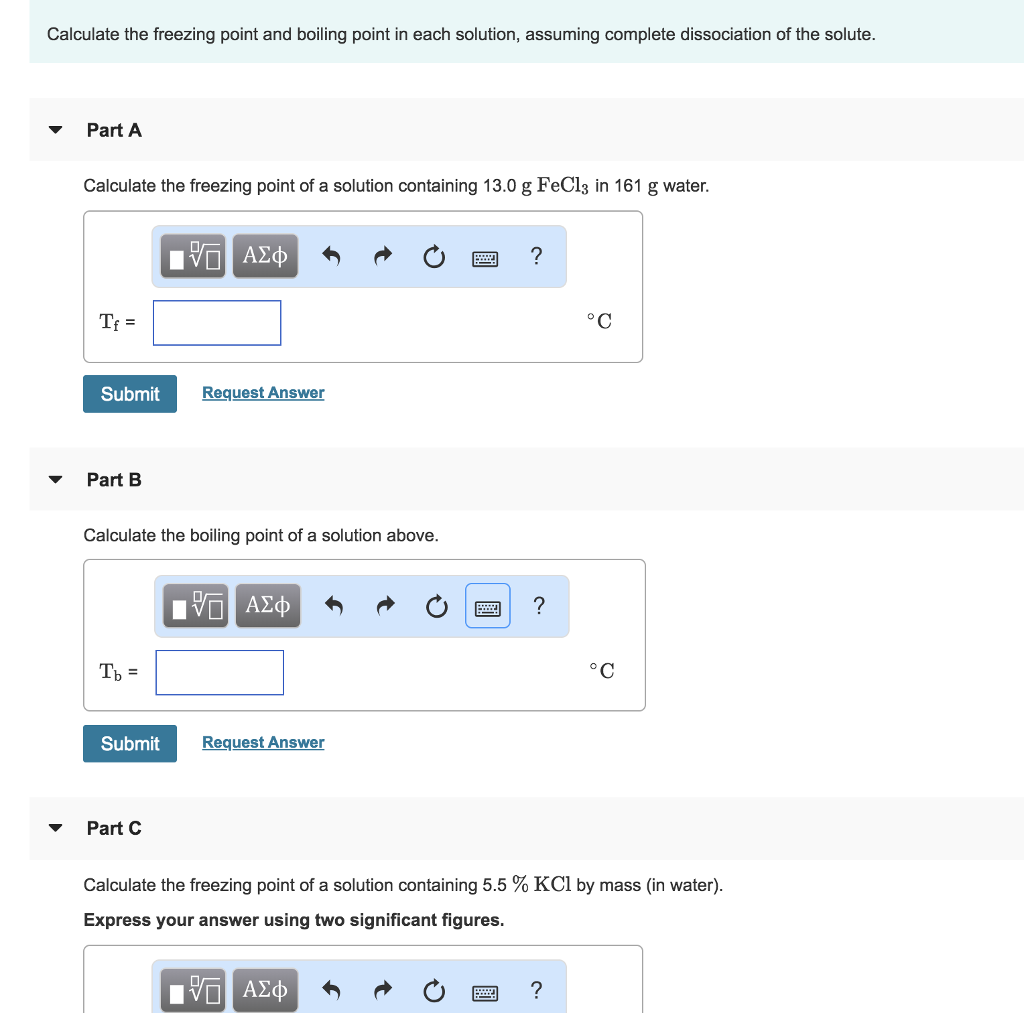Image resolution: width=1024 pixels, height=1013 pixels.
Task: Collapse the Part C section
Action: coord(55,828)
